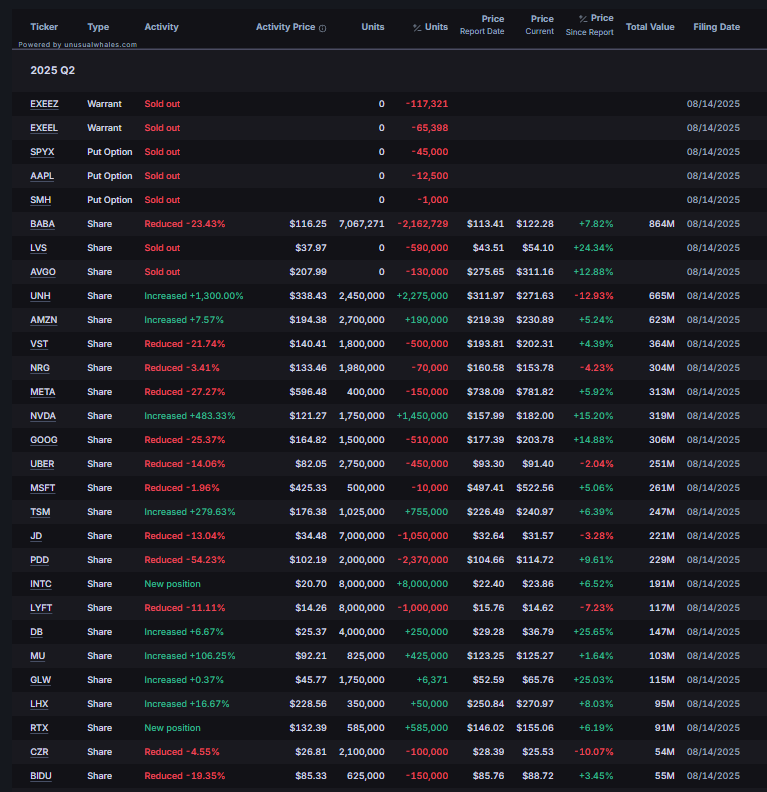The width and height of the screenshot is (767, 792).
Task: Open the SPYX ticker link
Action: [42, 152]
